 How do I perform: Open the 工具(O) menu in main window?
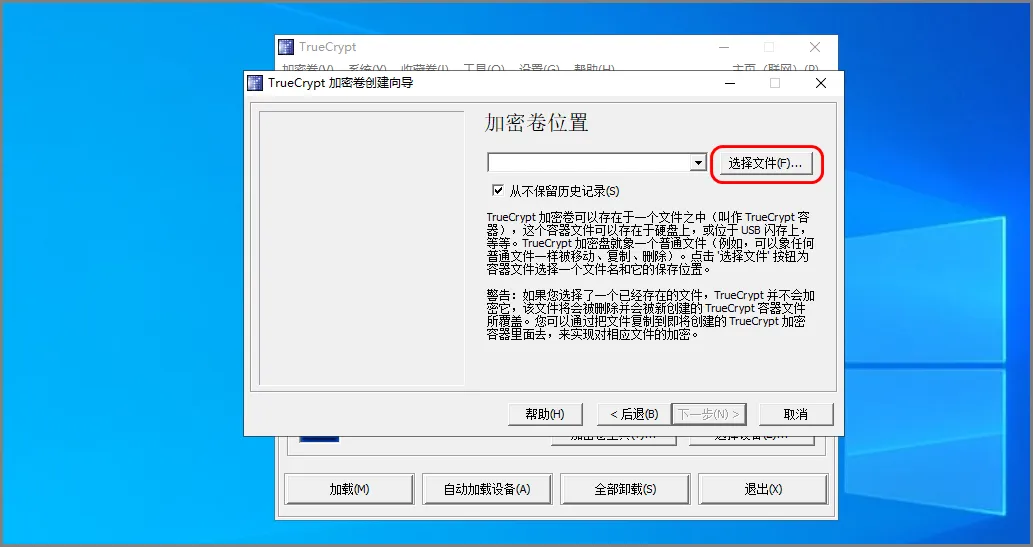click(484, 67)
